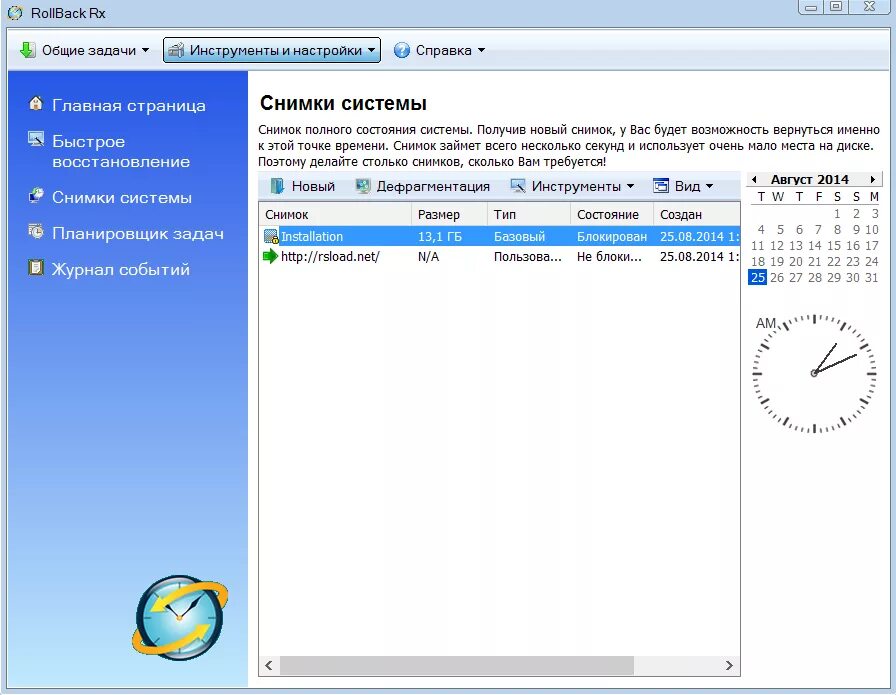The height and width of the screenshot is (695, 896).
Task: Click the N/A size cell
Action: [x=428, y=257]
